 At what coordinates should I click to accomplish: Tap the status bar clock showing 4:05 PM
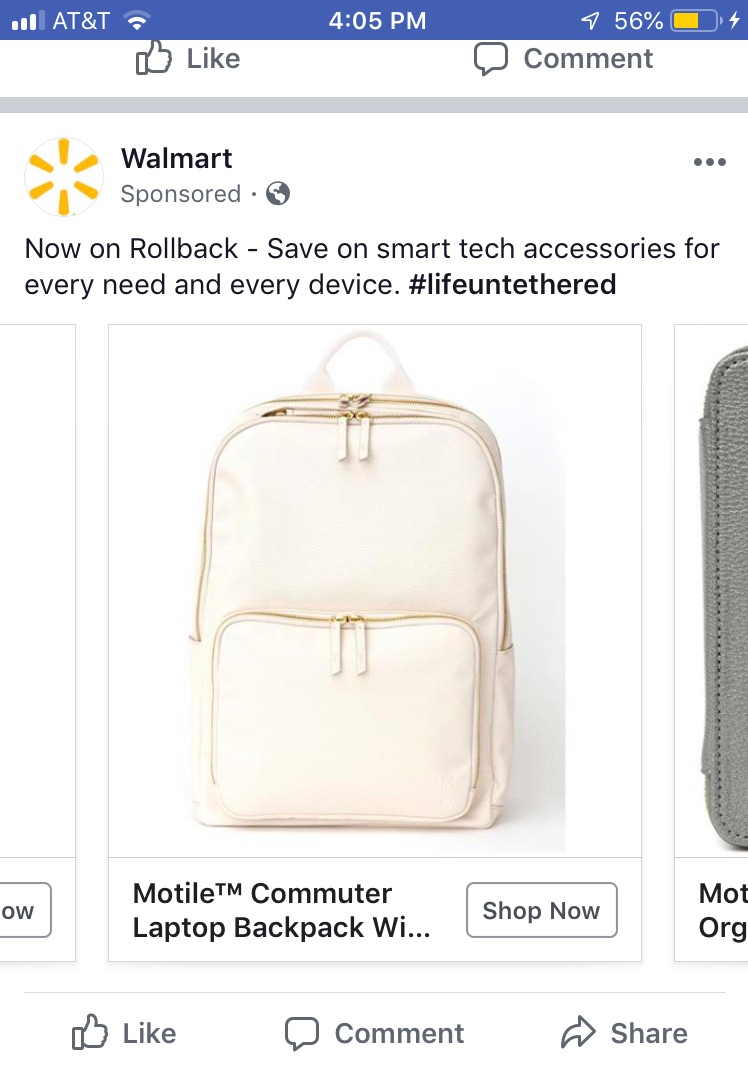(x=377, y=20)
